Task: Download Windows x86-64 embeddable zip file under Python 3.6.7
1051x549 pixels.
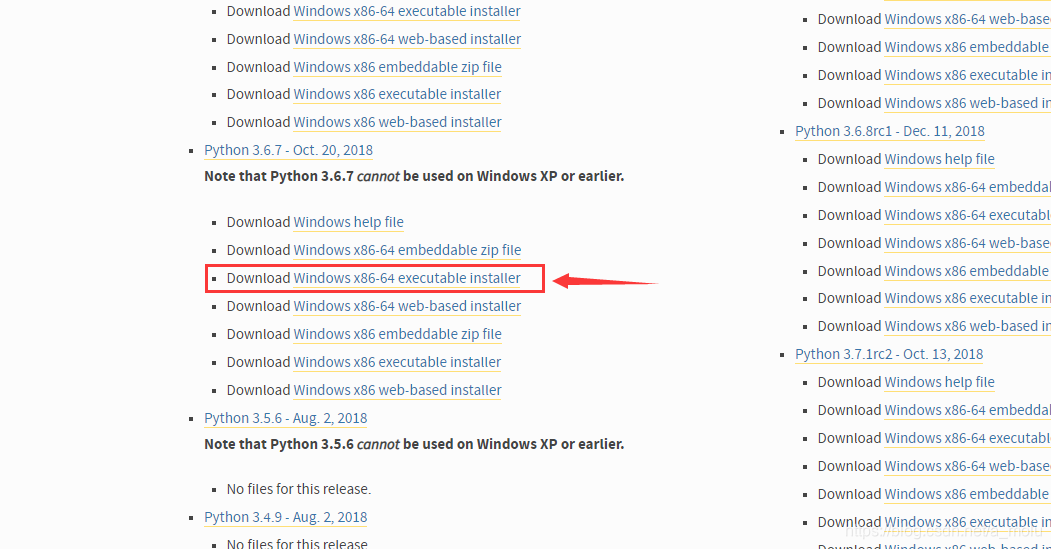Action: [x=407, y=250]
